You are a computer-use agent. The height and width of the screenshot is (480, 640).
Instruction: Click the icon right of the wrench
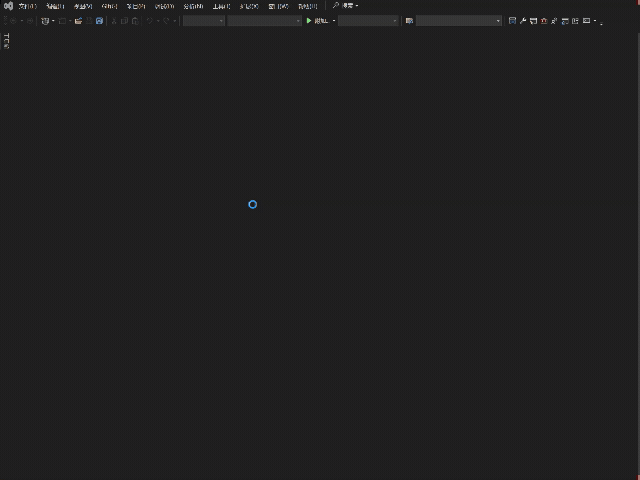click(x=533, y=21)
